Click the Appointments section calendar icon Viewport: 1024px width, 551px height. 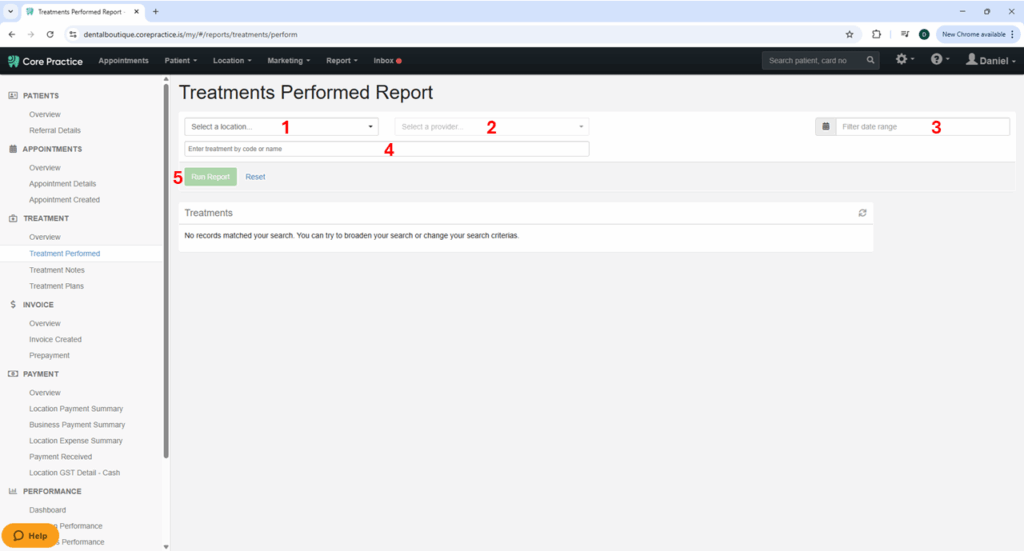pyautogui.click(x=13, y=149)
